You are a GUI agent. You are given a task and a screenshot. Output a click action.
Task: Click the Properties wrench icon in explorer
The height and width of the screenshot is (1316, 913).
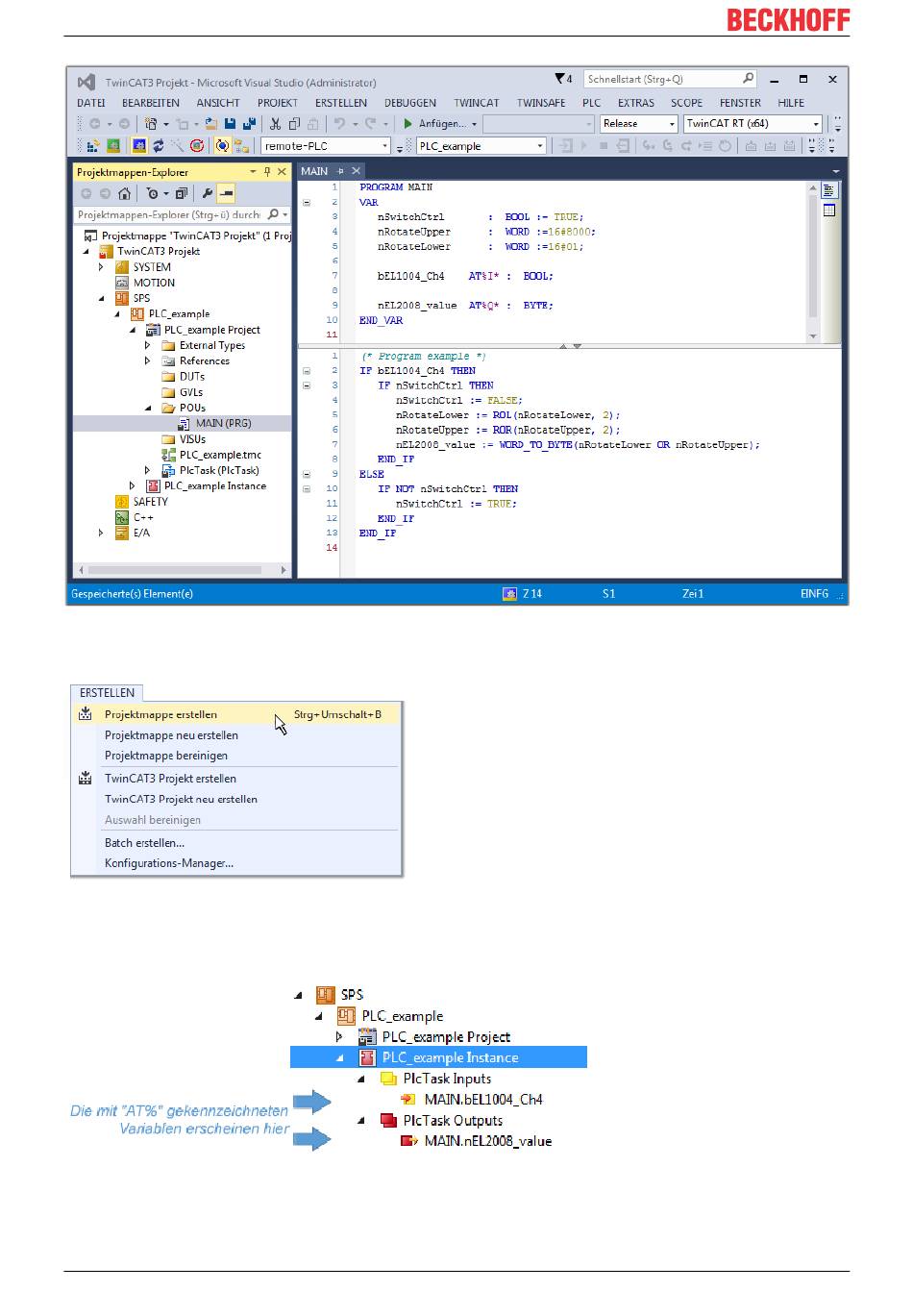[x=207, y=194]
